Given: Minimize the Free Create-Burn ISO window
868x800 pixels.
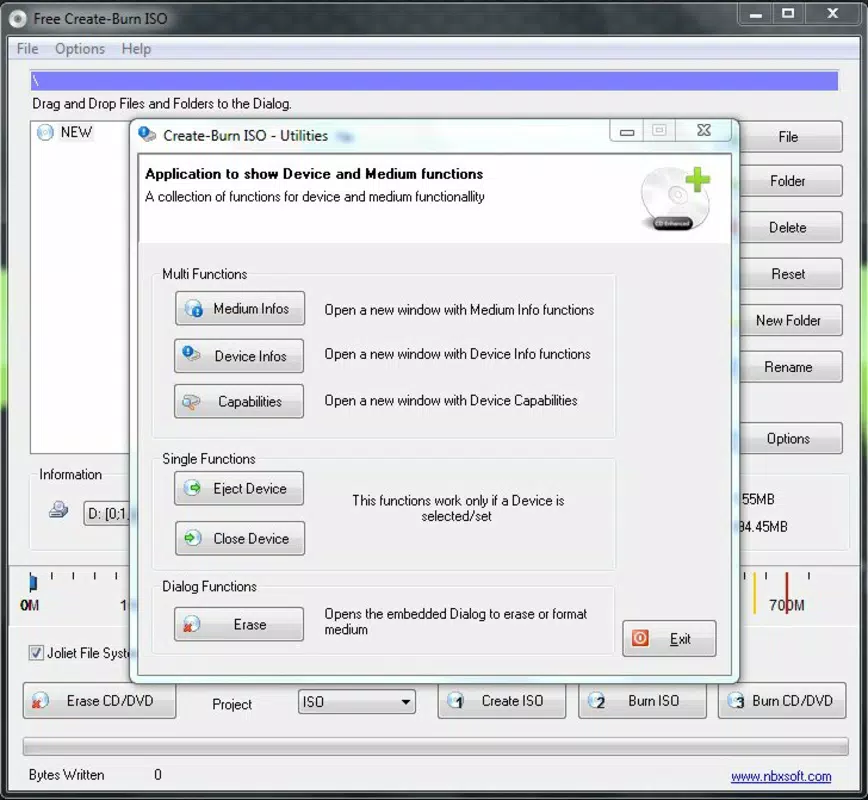Looking at the screenshot, I should click(x=756, y=14).
